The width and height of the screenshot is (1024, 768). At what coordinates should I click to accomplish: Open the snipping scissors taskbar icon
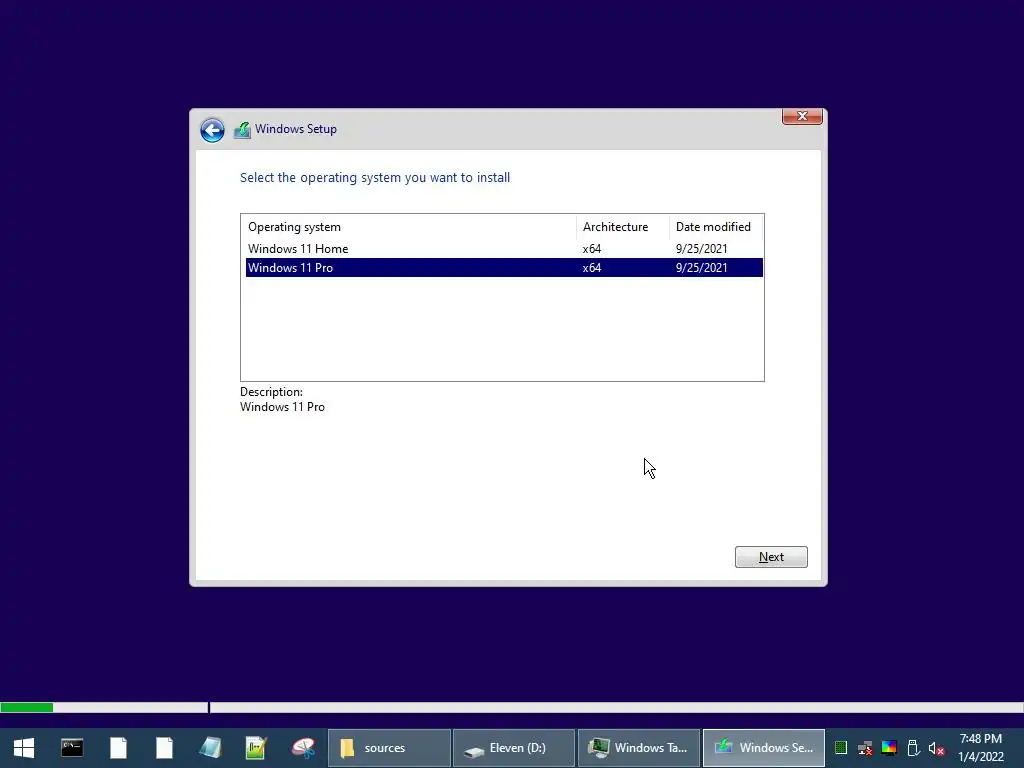[x=303, y=748]
